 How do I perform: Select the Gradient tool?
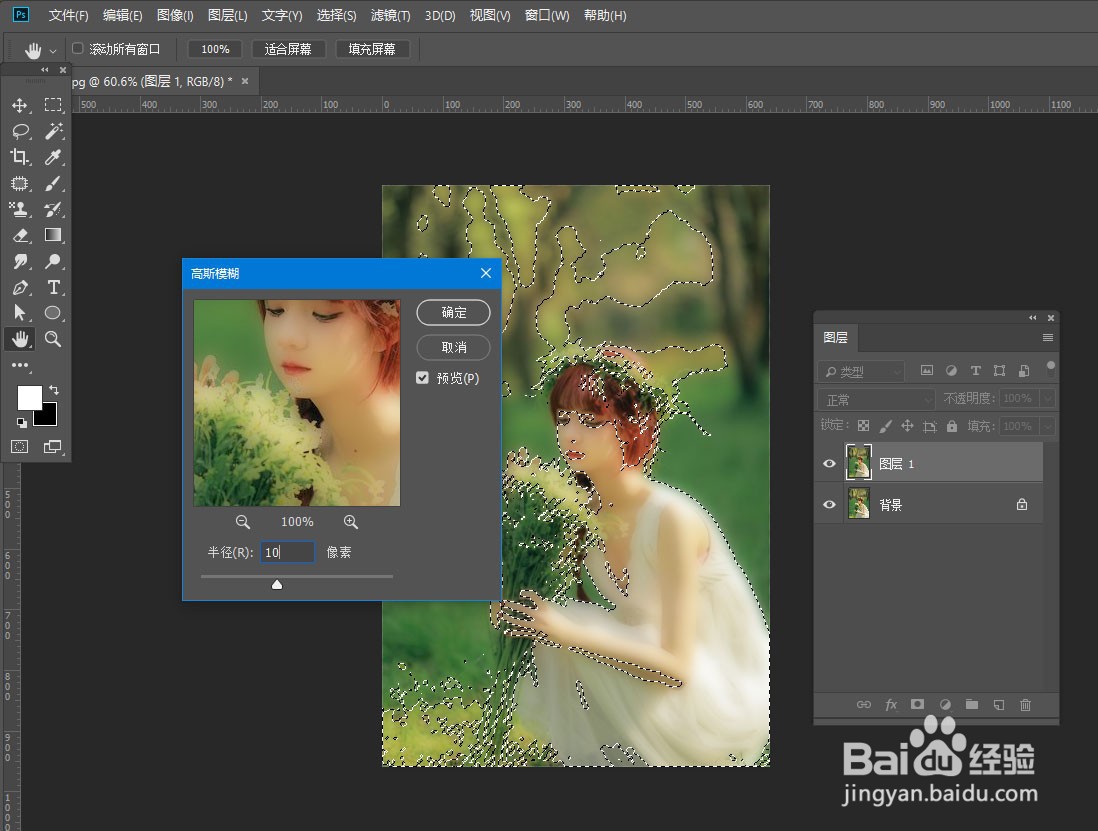coord(53,235)
